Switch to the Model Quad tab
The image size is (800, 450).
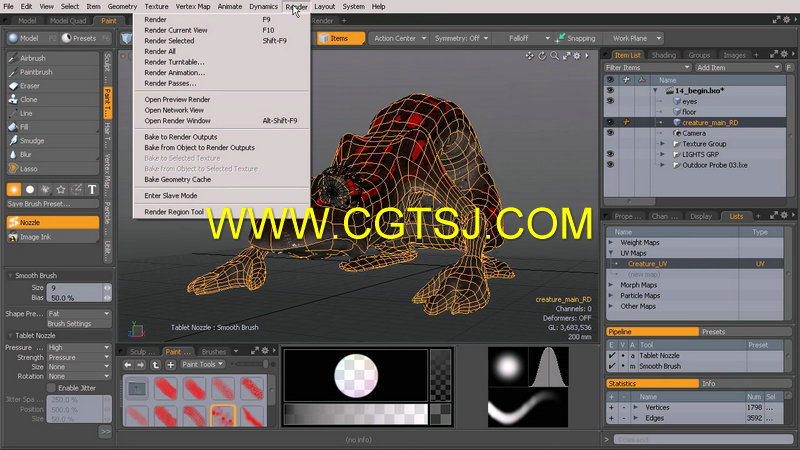[x=68, y=21]
